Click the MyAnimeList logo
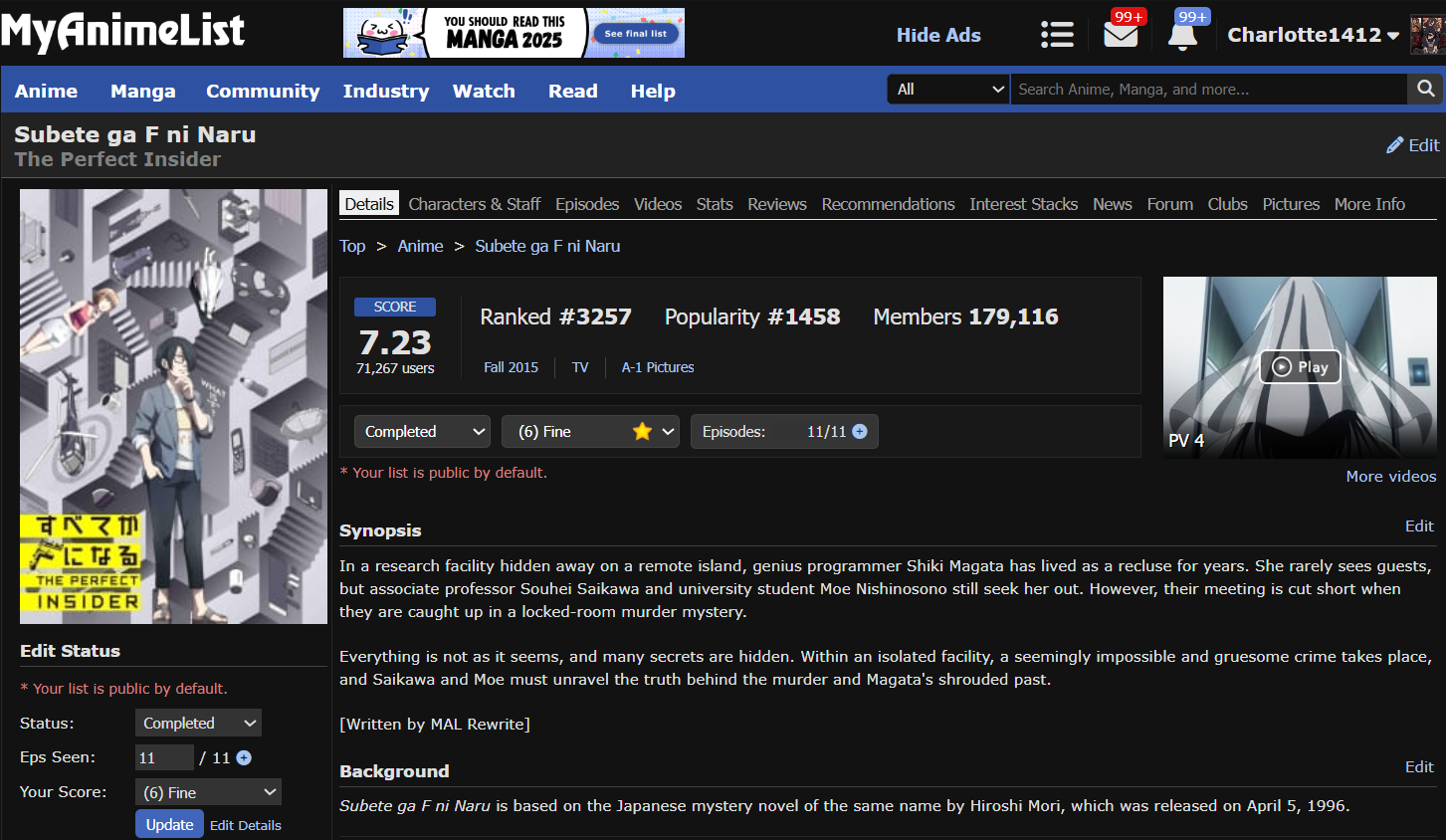 (x=122, y=33)
